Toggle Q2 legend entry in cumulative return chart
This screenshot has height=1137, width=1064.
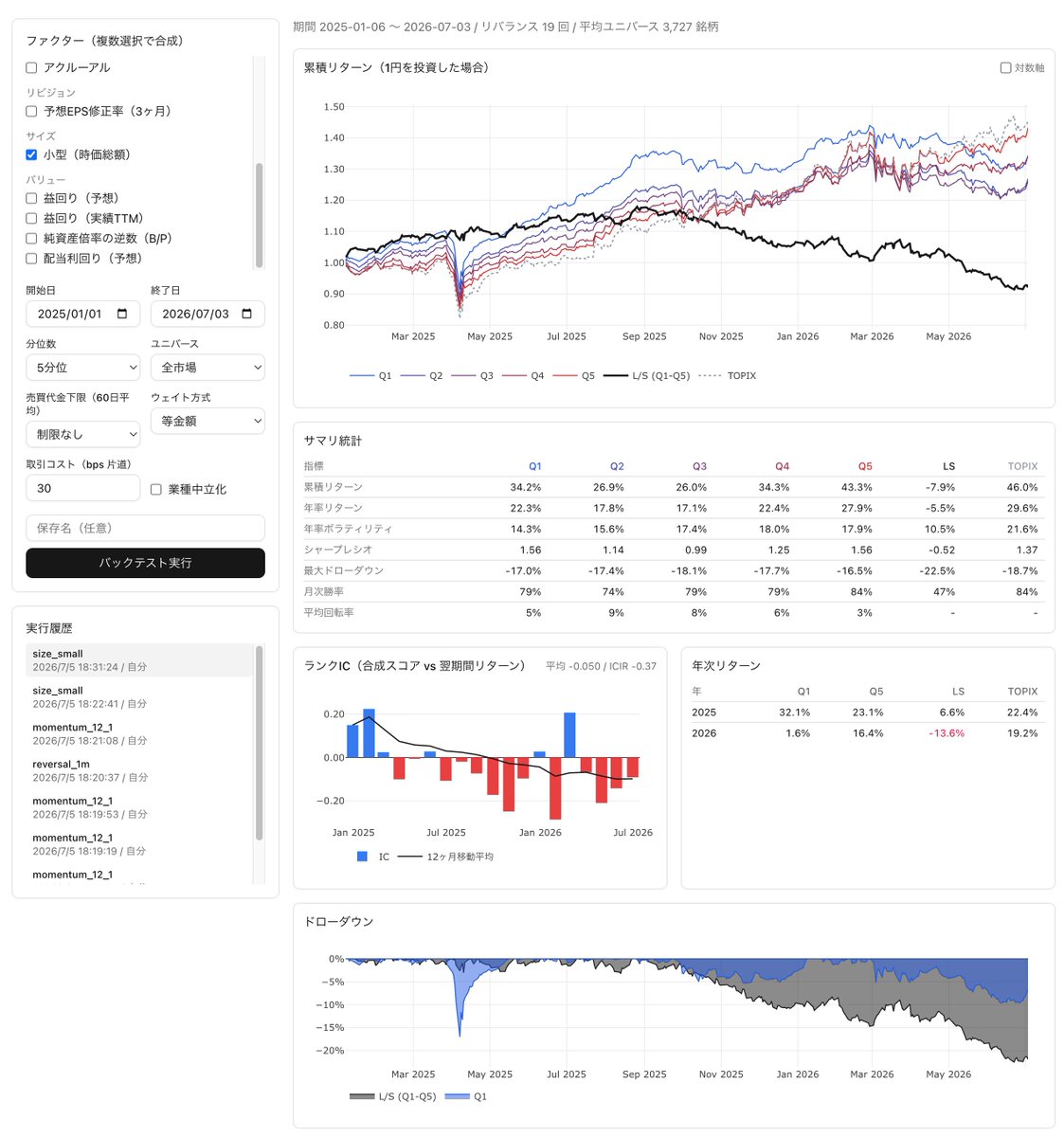tap(422, 376)
